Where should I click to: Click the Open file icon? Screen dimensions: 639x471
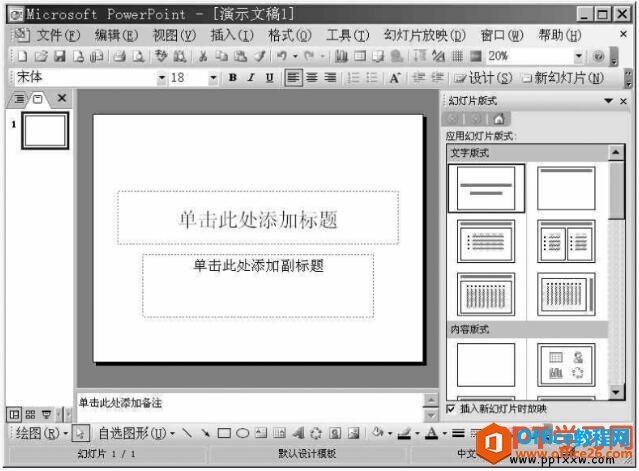tap(41, 56)
